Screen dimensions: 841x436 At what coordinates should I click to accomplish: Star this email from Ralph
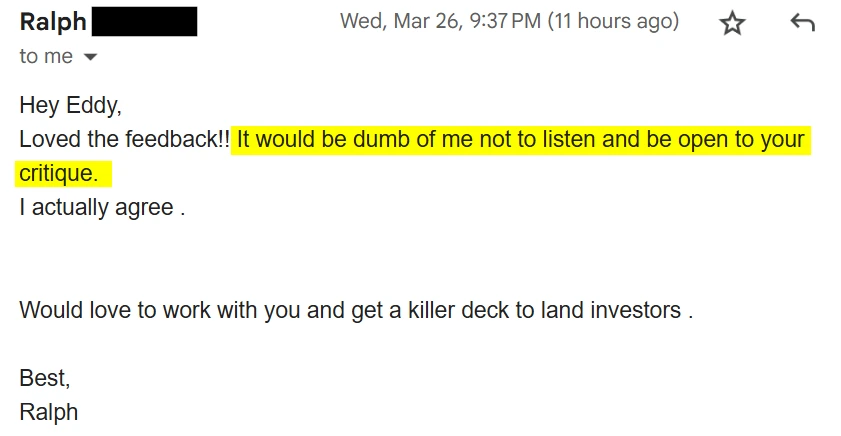(x=733, y=23)
